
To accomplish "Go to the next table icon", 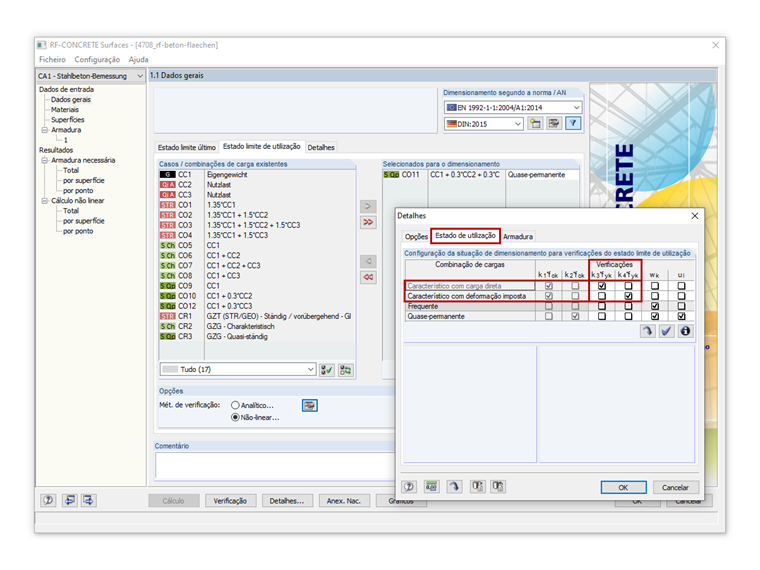I will [x=89, y=500].
